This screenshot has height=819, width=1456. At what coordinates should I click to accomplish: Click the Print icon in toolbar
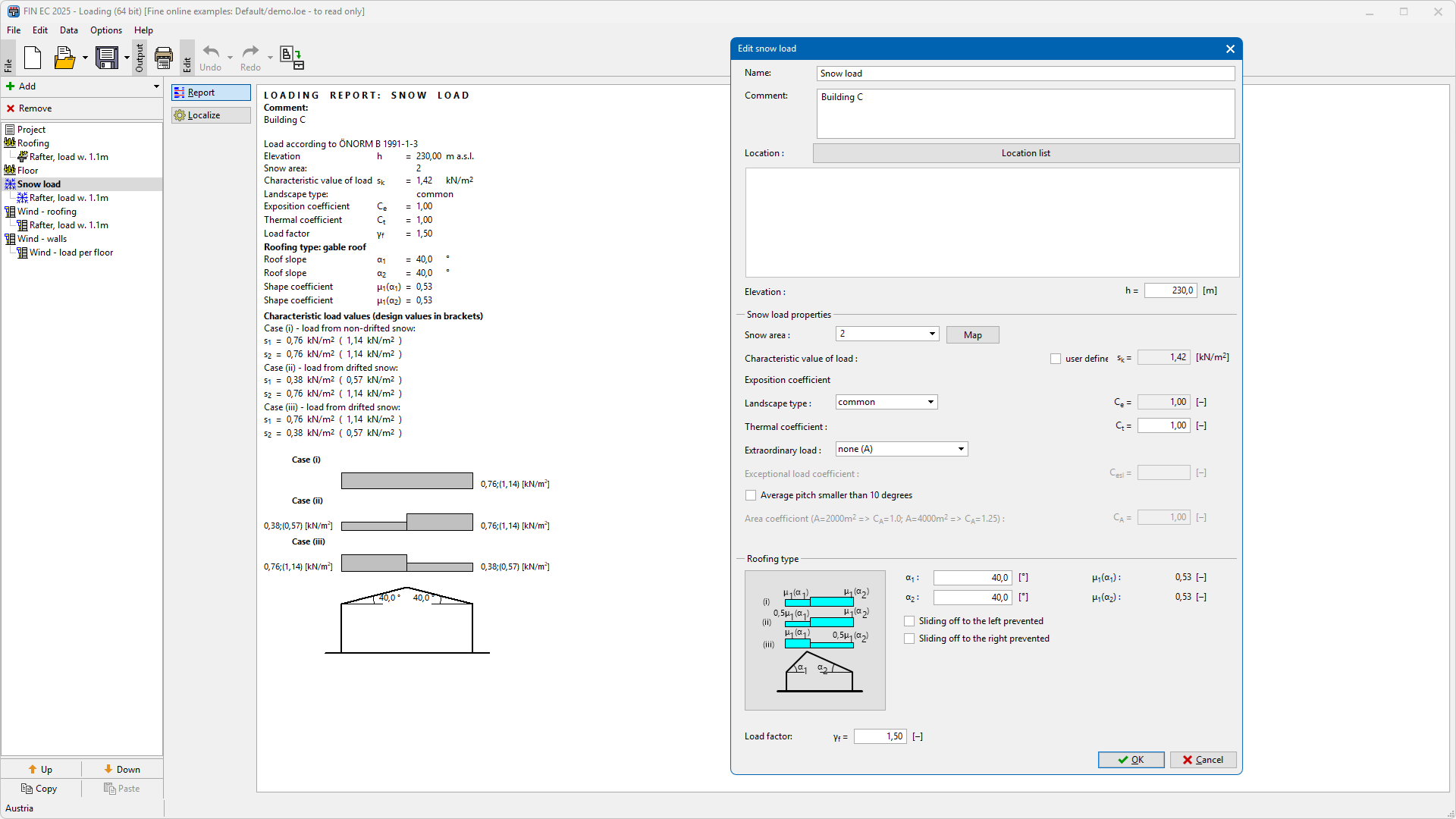[x=163, y=58]
